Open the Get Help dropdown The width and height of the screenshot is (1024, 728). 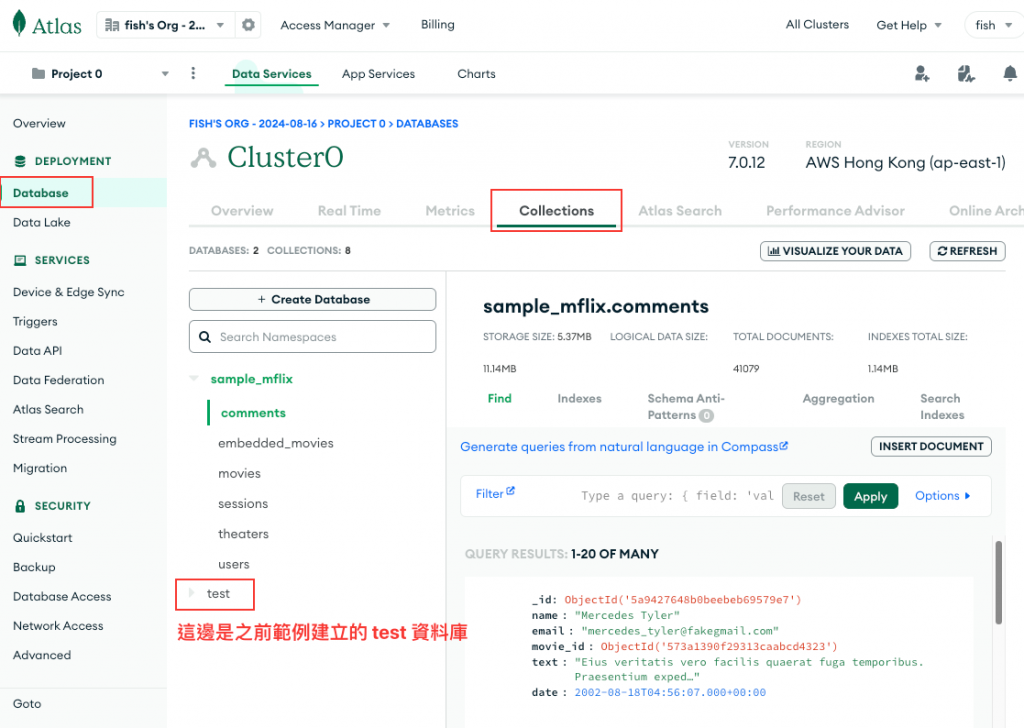908,25
